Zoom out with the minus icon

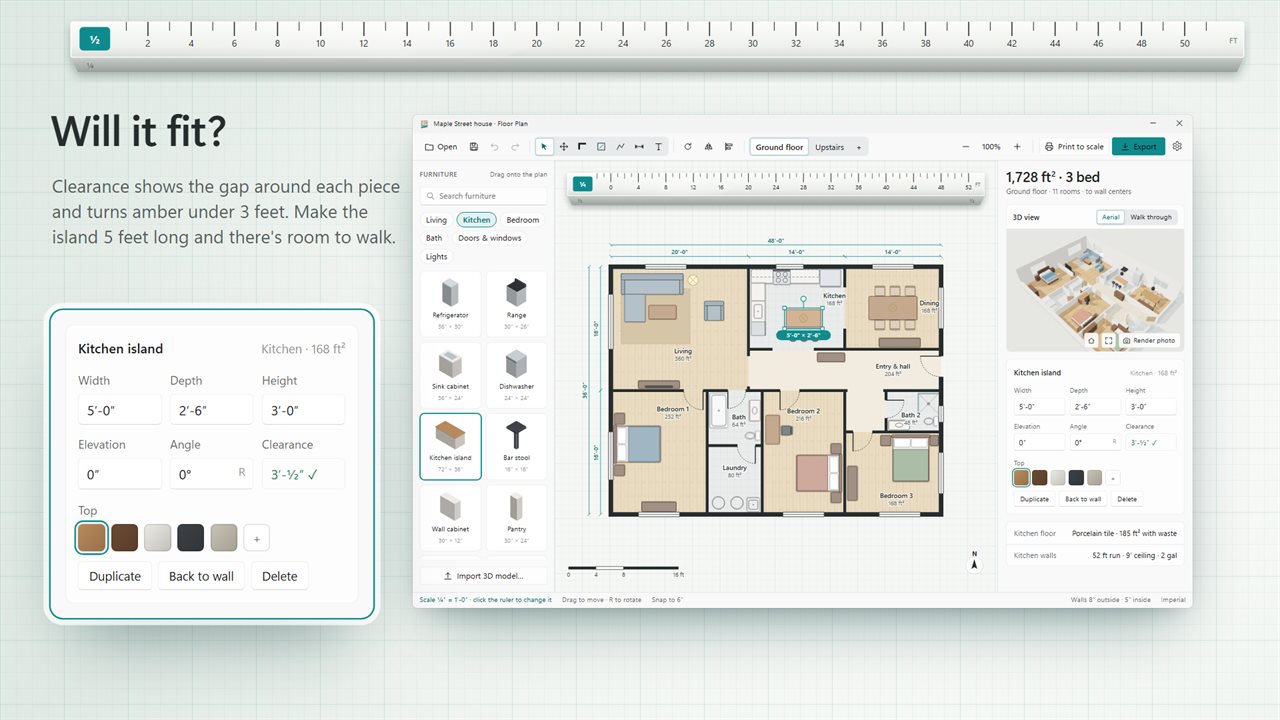click(966, 147)
